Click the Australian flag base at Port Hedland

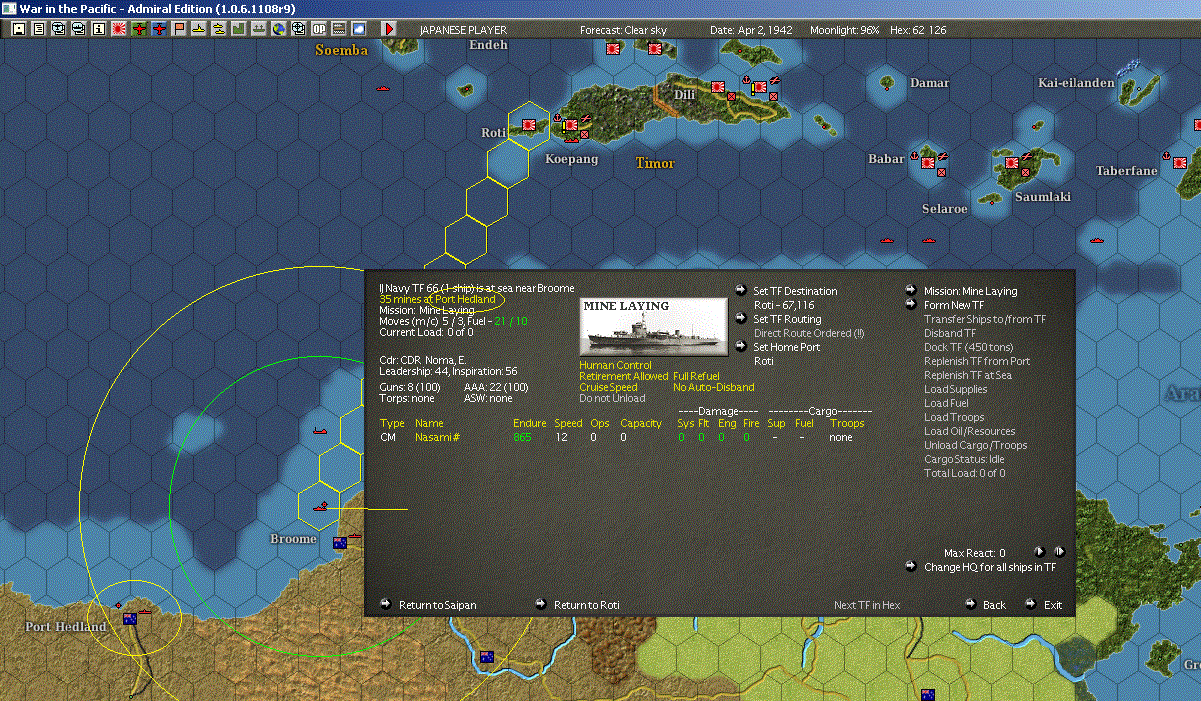click(129, 619)
